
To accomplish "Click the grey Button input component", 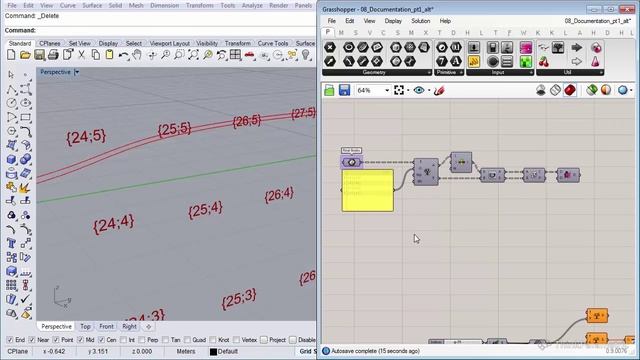I will [x=493, y=62].
